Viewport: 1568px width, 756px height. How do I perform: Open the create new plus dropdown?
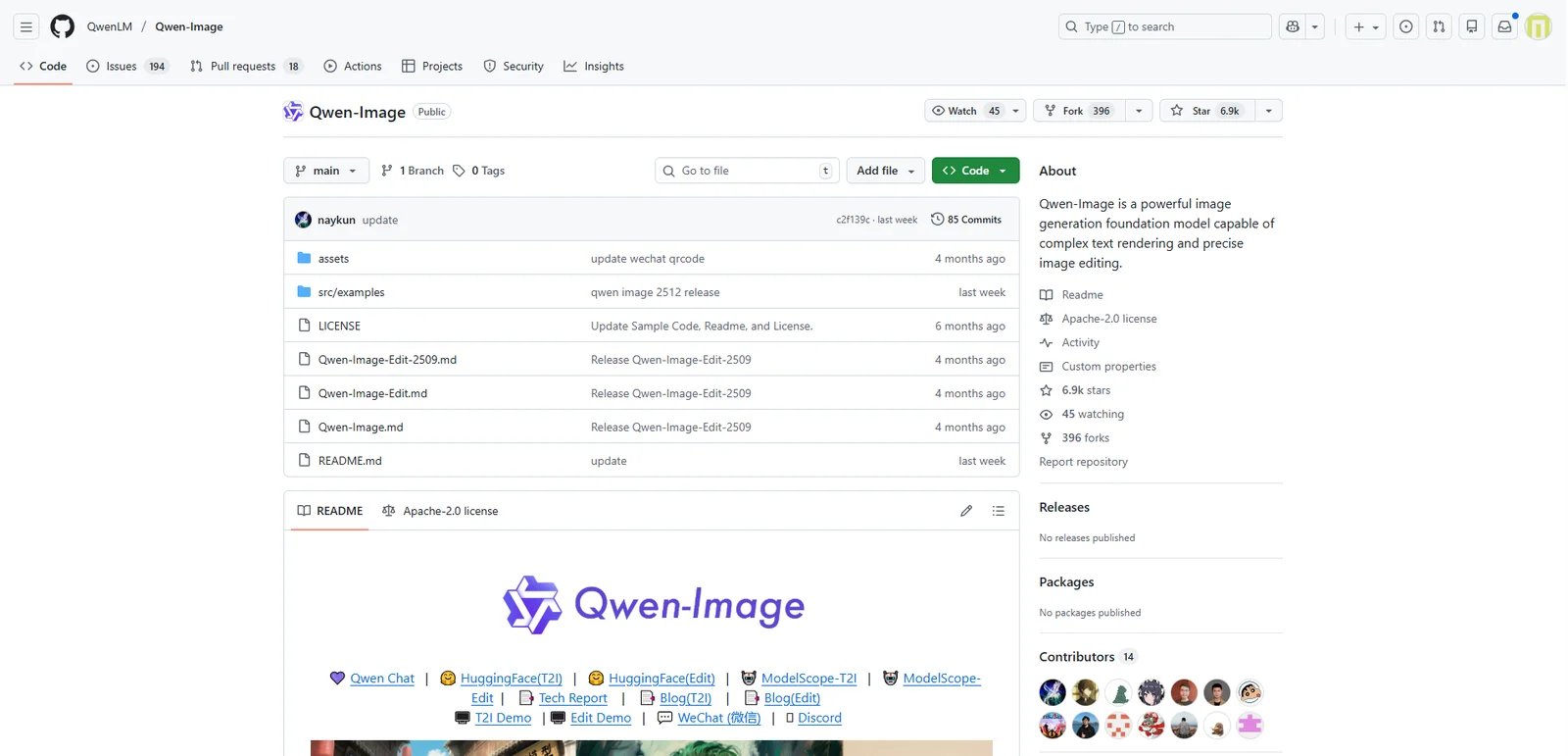tap(1366, 26)
